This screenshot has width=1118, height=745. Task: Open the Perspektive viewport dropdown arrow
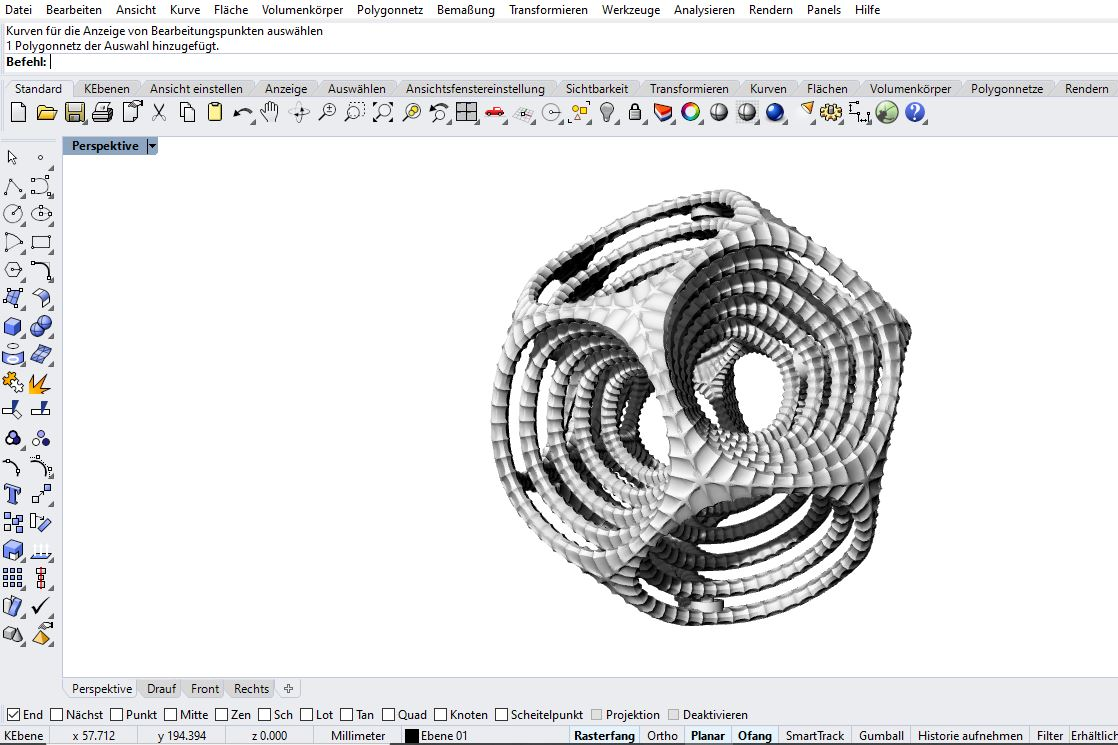coord(152,146)
